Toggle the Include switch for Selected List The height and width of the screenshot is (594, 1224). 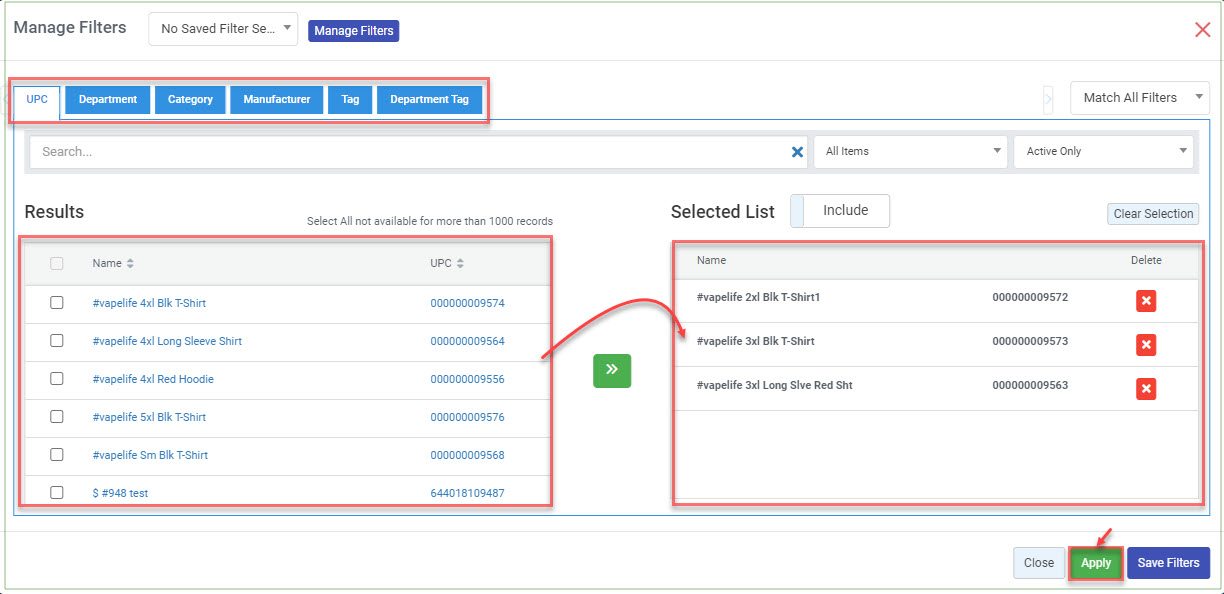coord(839,211)
